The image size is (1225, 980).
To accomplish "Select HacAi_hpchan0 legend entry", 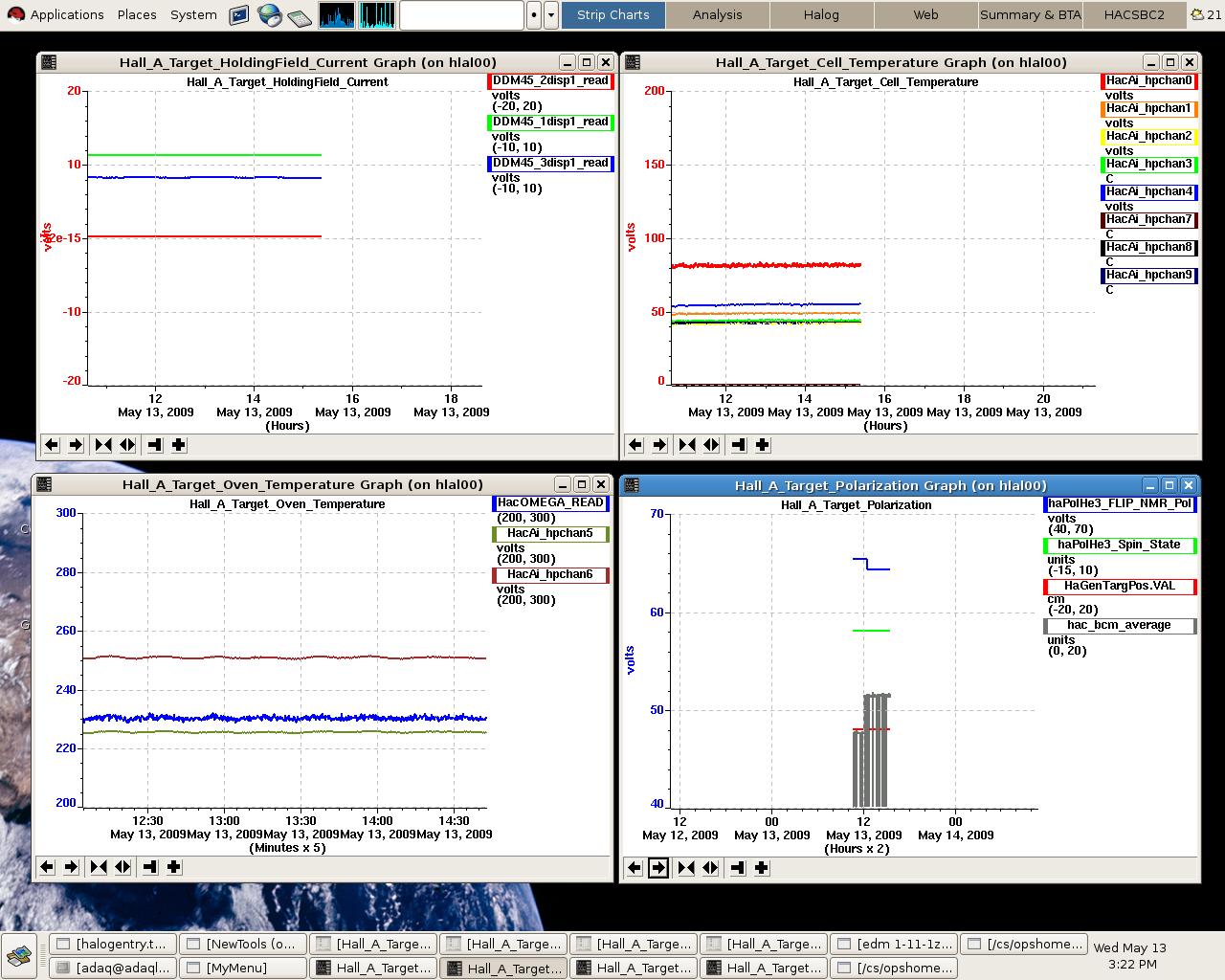I will tap(1149, 81).
